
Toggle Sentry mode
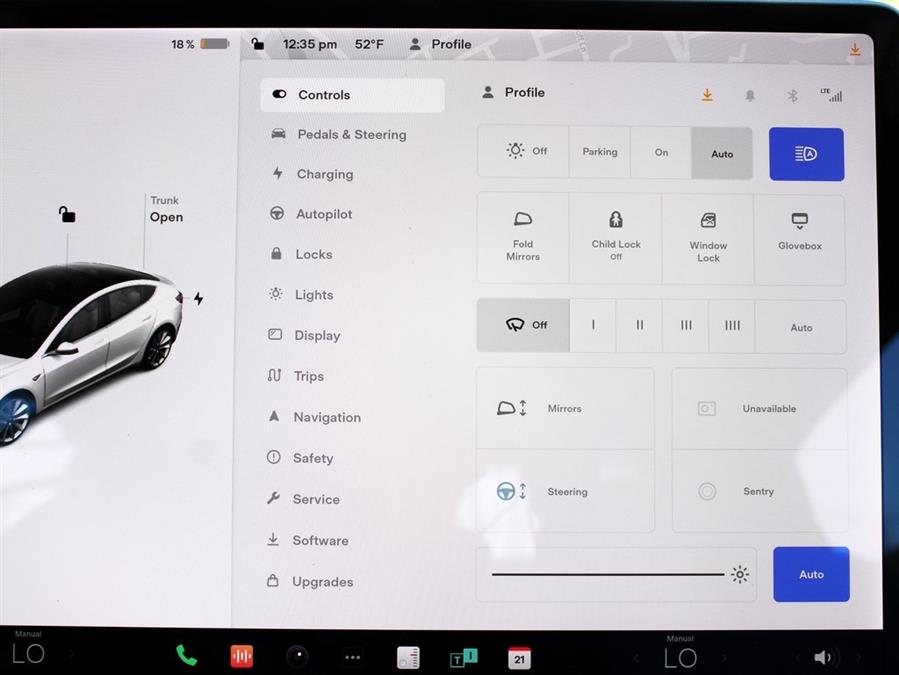(759, 491)
